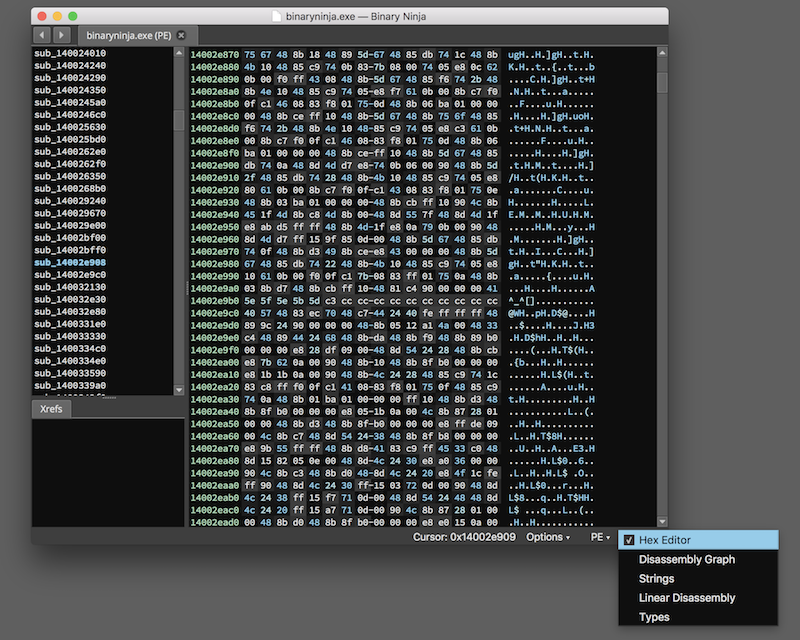Click hex address 14002e870
The width and height of the screenshot is (800, 640).
pyautogui.click(x=215, y=55)
